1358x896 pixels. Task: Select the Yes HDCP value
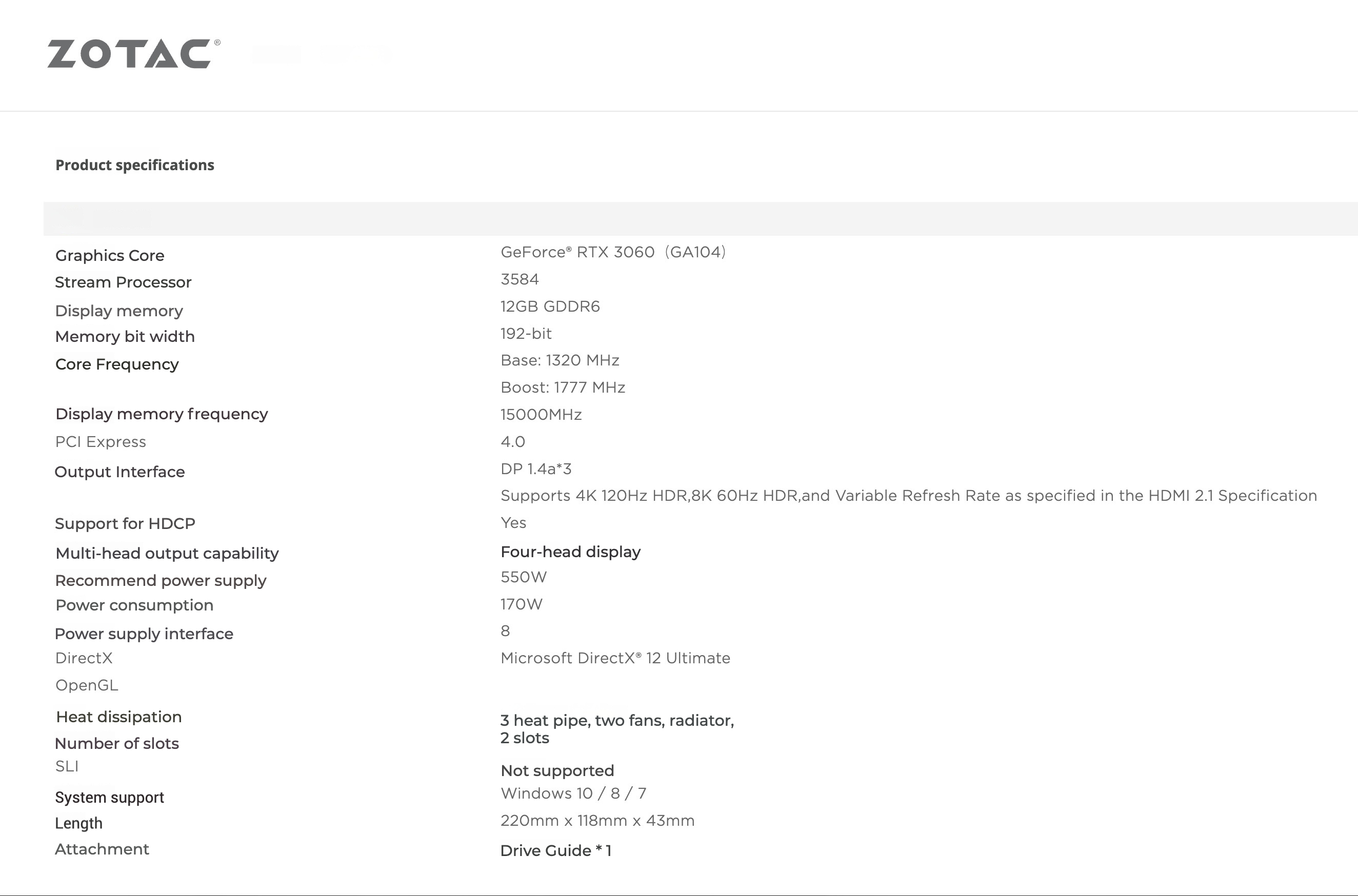pyautogui.click(x=513, y=523)
